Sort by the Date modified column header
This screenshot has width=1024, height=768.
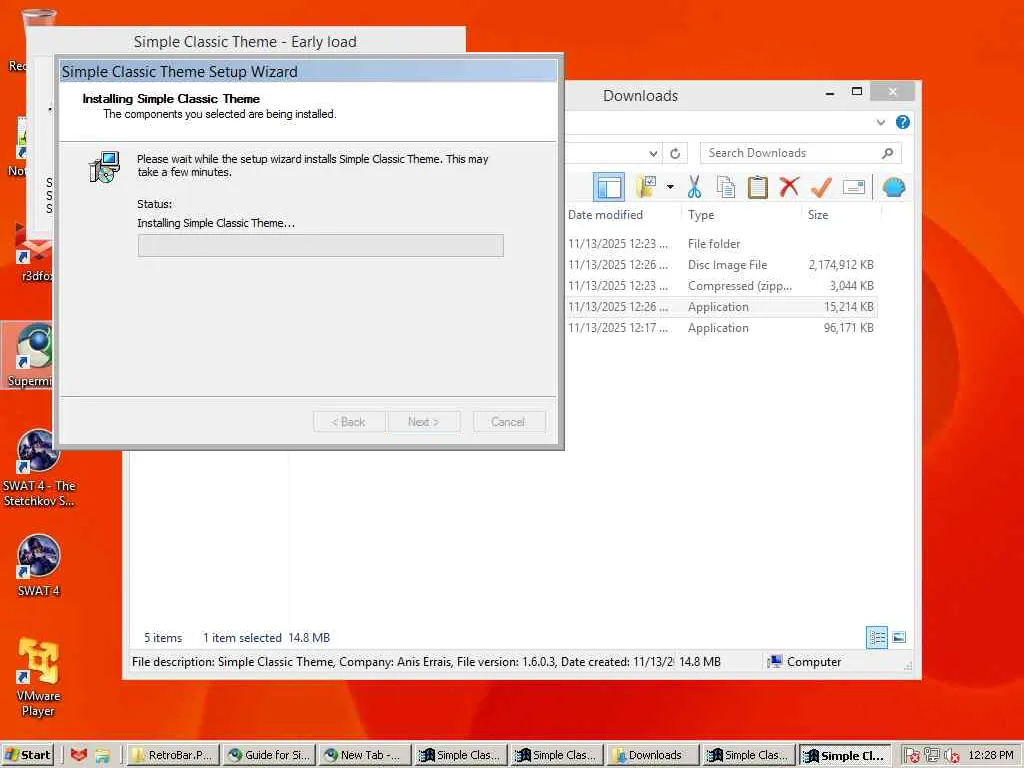pos(605,215)
